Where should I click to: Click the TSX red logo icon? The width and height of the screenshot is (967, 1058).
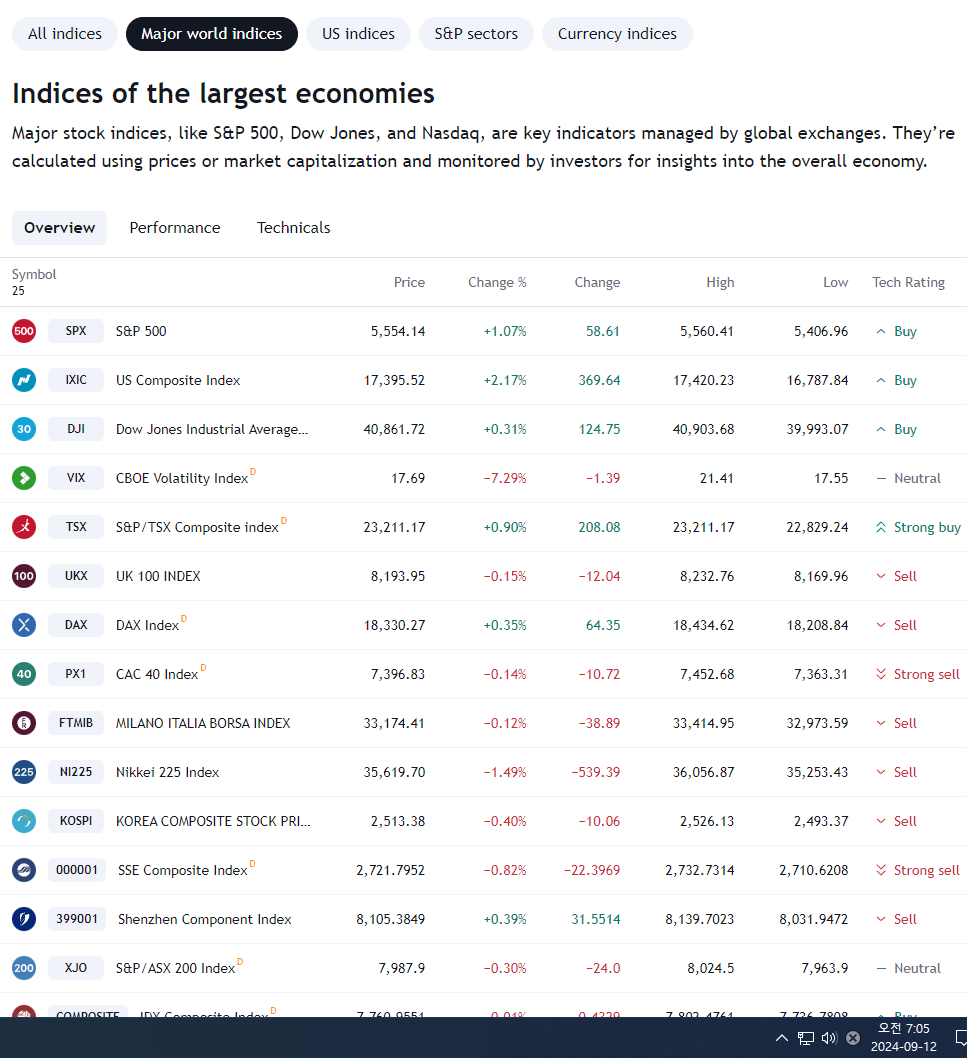tap(24, 527)
